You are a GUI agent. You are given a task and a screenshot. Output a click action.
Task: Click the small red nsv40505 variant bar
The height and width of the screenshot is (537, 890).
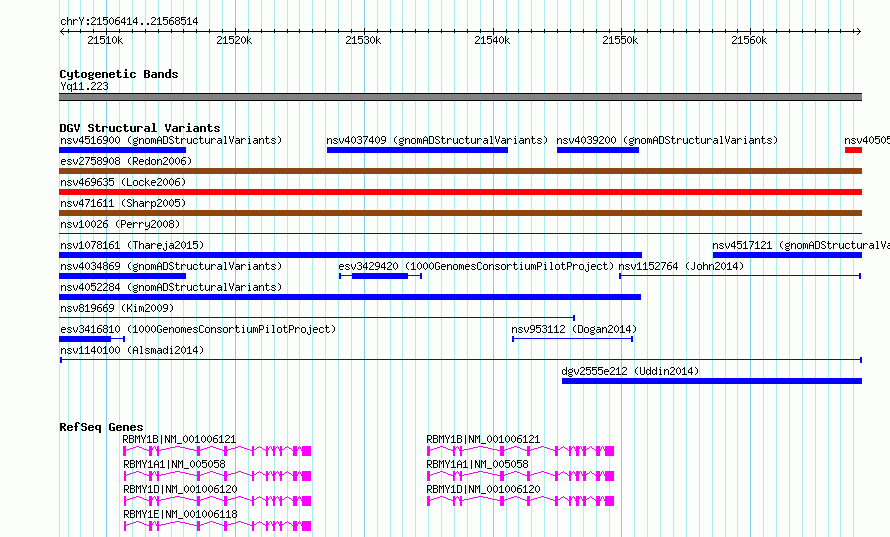853,150
